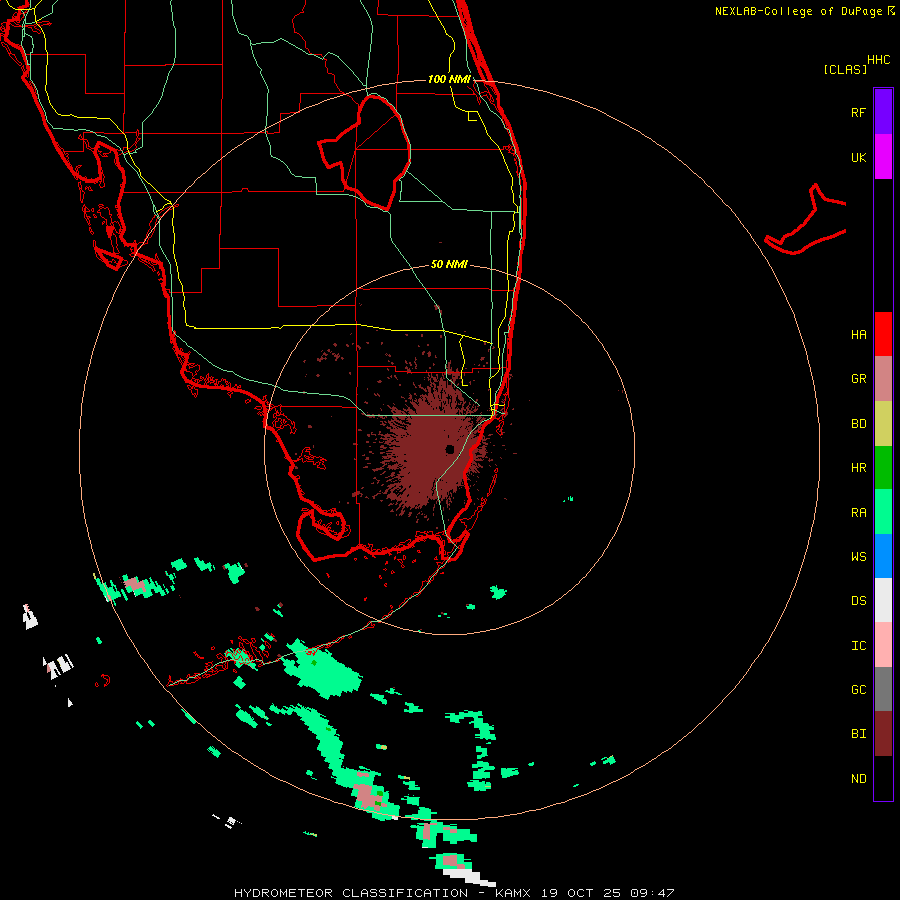The image size is (900, 900).
Task: Click the 'KAMX' station identifier
Action: coord(513,893)
